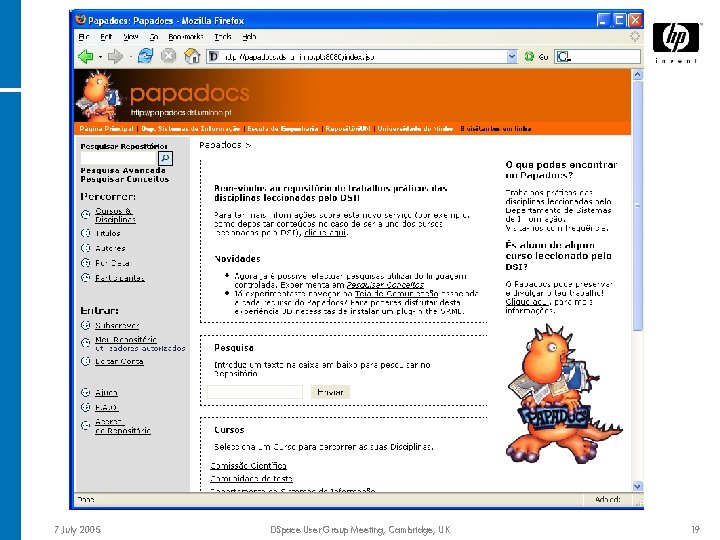Click the bullet icon beside Por Data
Screen dimensions: 720x540
[x=85, y=263]
